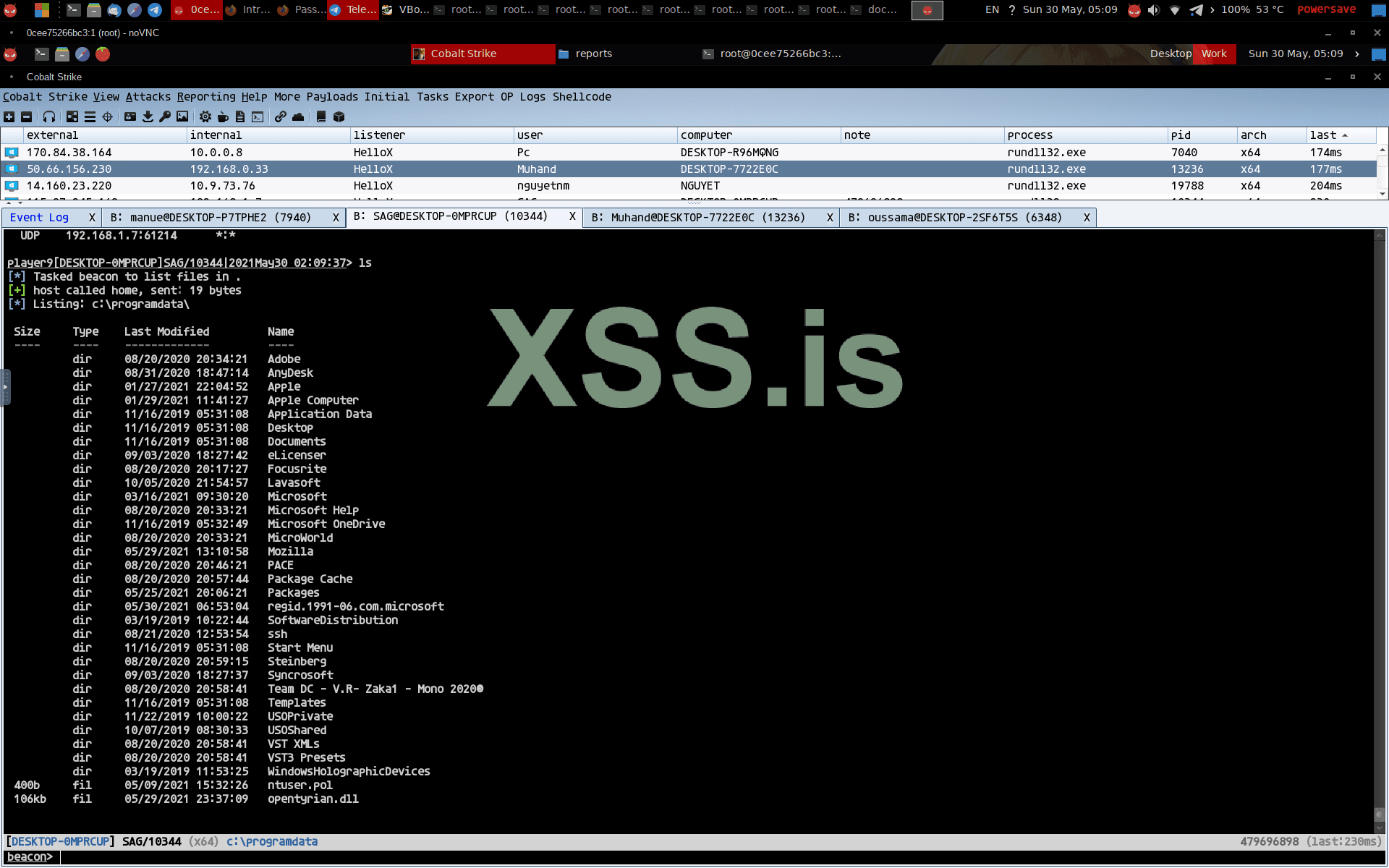Open Credentials via the key icon
Screen dimensions: 1389x868
click(165, 116)
